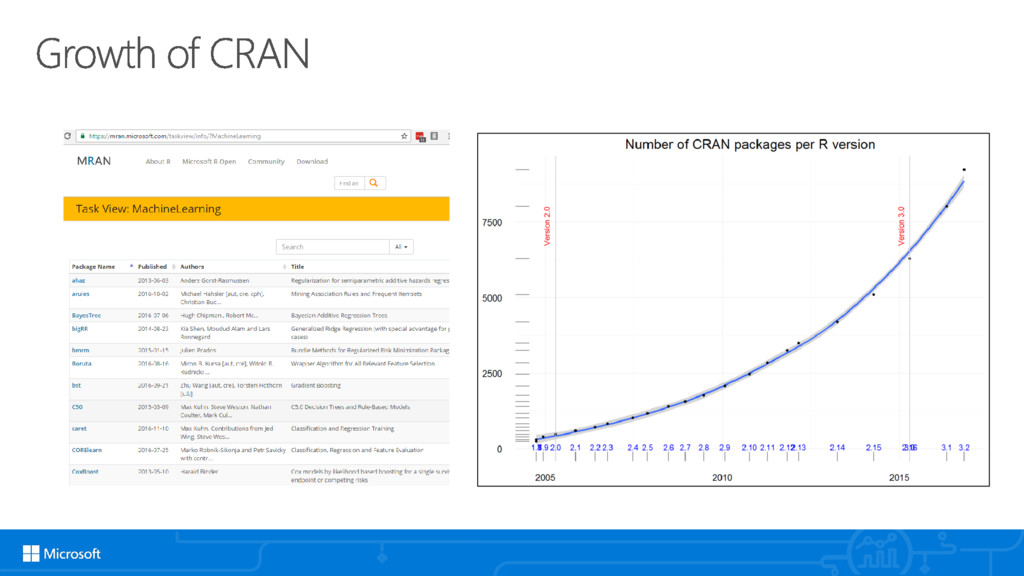
Task: Sort the table by Package Name
Action: 93,266
